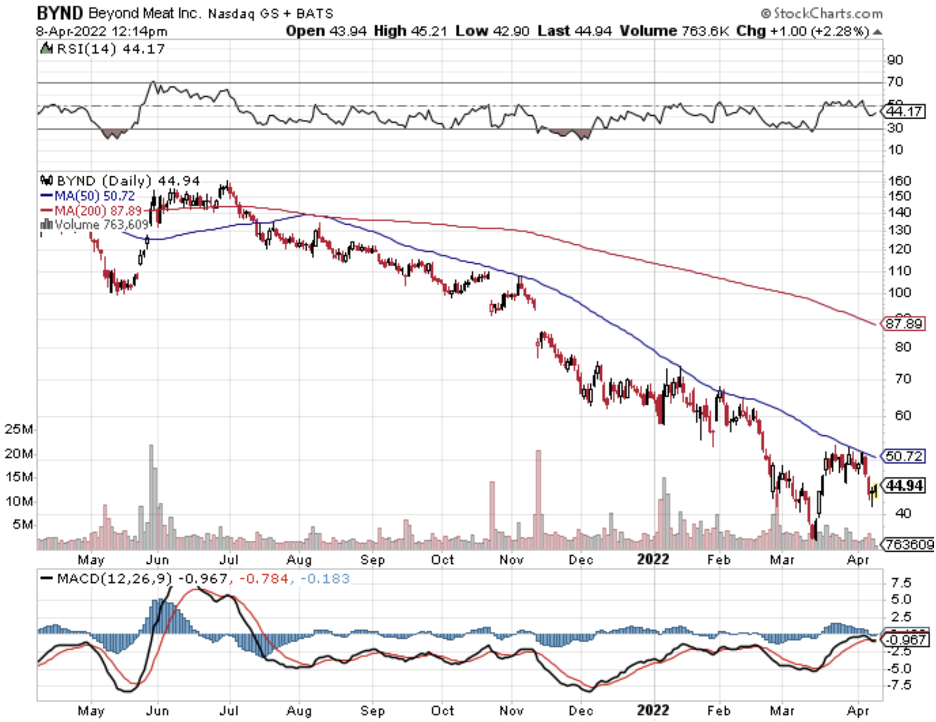Viewport: 936px width, 722px height.
Task: Click the Open 43.94 value
Action: pyautogui.click(x=326, y=31)
